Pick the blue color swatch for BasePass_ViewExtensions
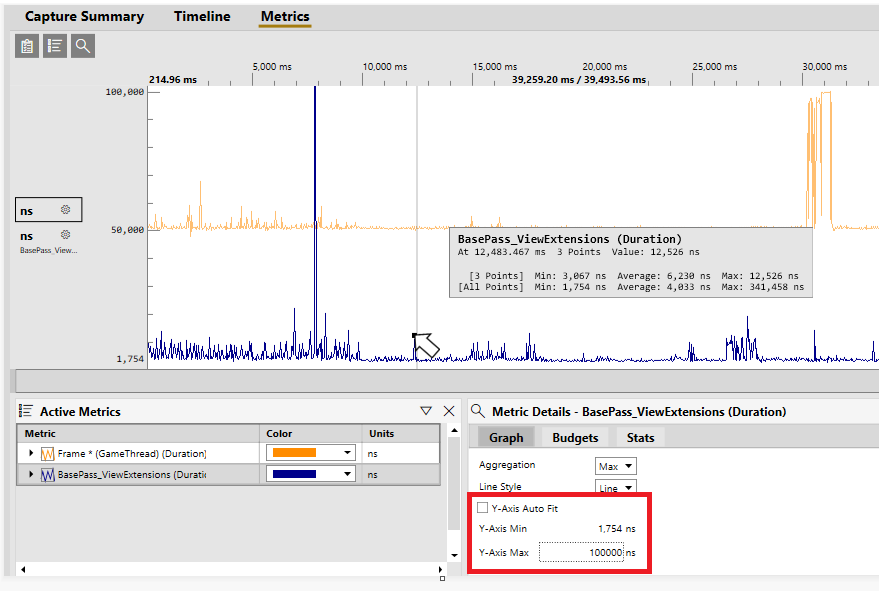 click(294, 474)
